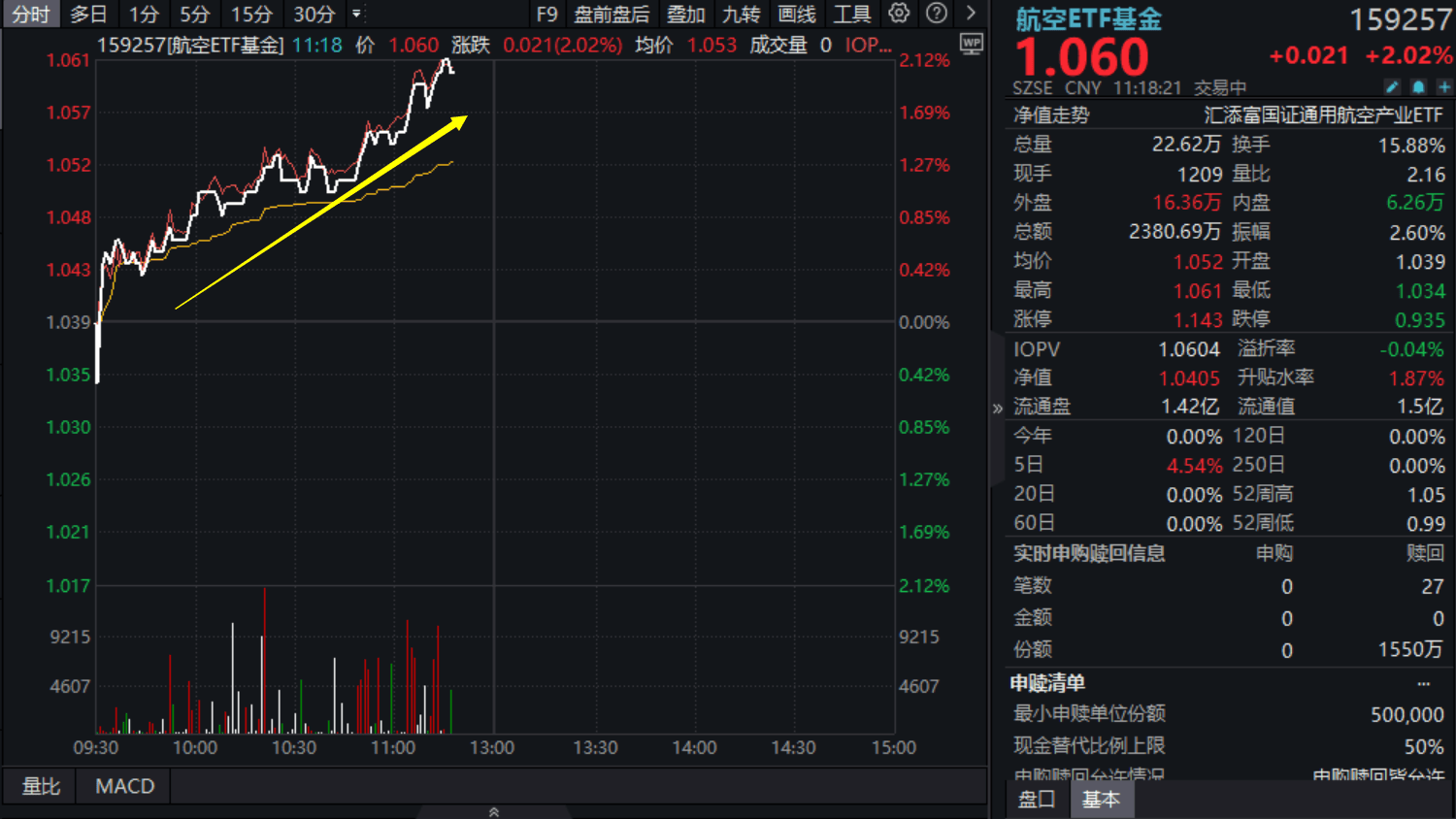This screenshot has height=819, width=1456.
Task: Click the settings gear icon on toolbar
Action: coord(898,15)
